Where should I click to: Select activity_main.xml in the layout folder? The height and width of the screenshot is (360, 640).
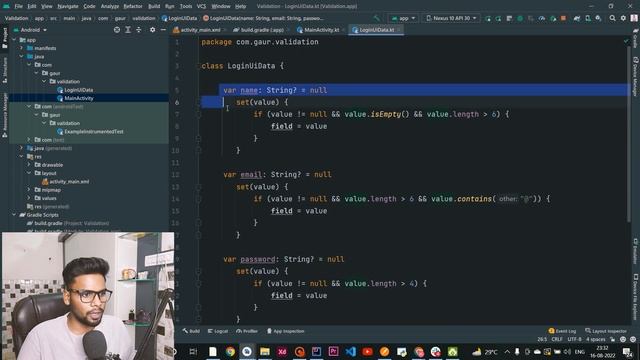pyautogui.click(x=65, y=182)
